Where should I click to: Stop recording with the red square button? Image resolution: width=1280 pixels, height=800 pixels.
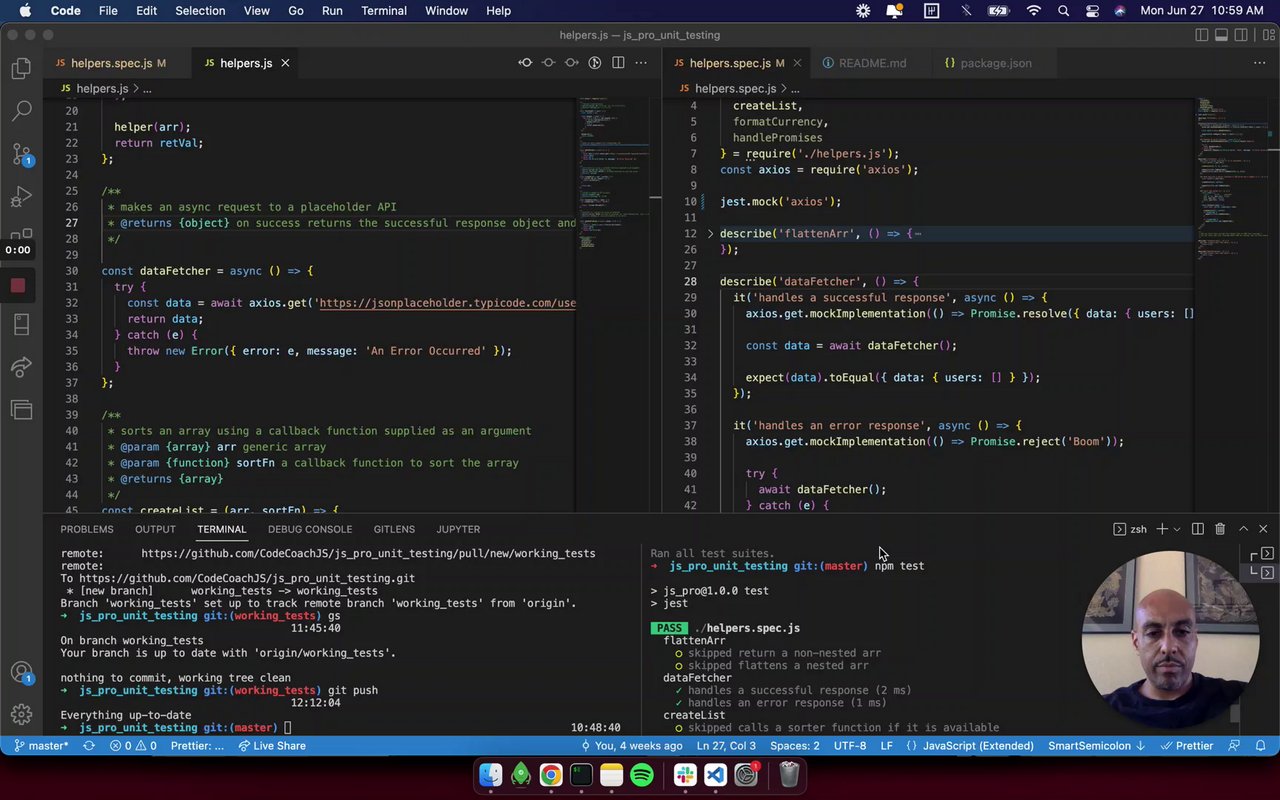point(17,286)
